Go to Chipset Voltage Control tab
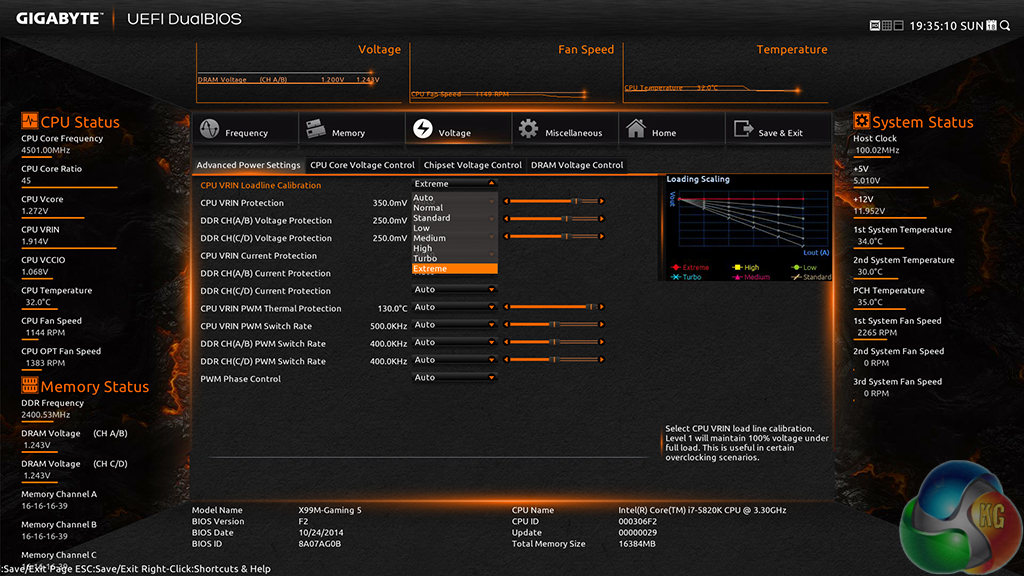Image resolution: width=1024 pixels, height=576 pixels. coord(473,165)
